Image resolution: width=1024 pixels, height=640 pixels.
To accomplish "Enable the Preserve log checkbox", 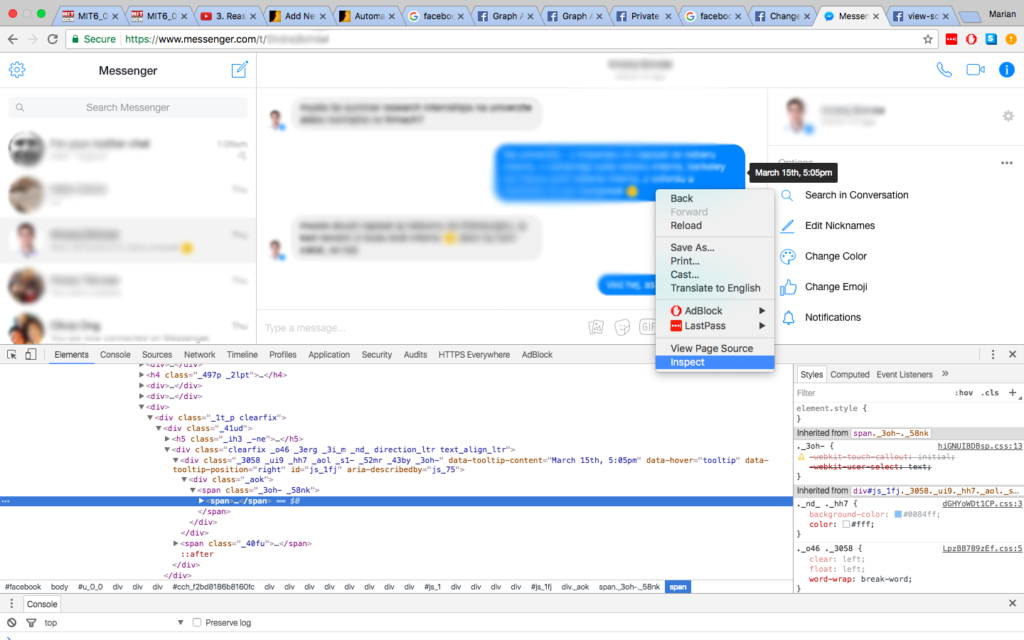I will [197, 622].
